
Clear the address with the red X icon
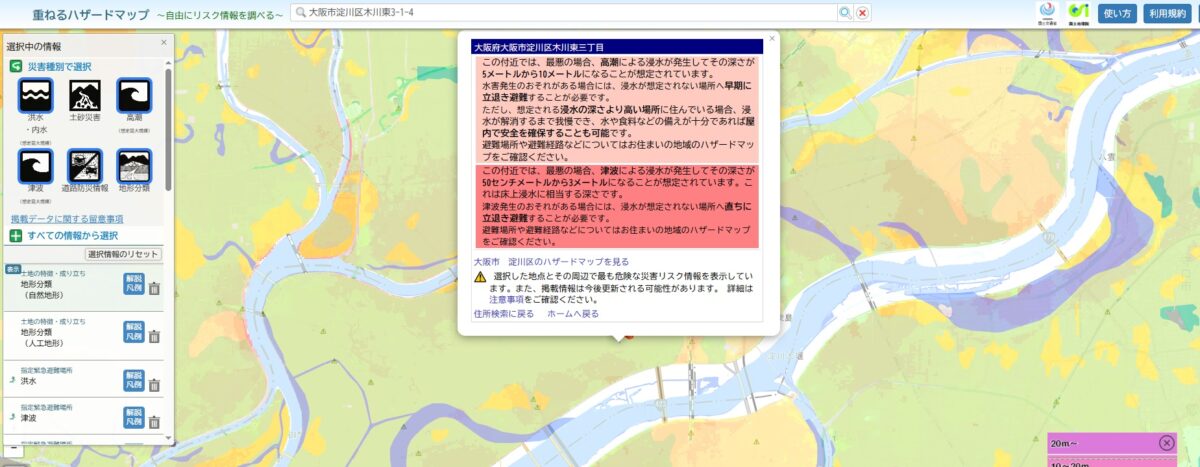[862, 13]
